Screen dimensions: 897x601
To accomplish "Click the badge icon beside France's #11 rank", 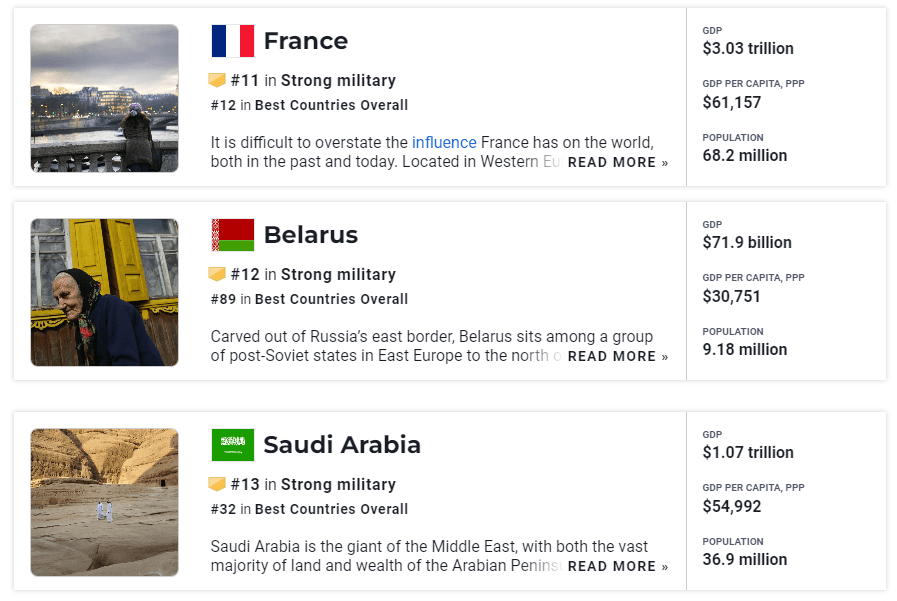I will [x=217, y=80].
